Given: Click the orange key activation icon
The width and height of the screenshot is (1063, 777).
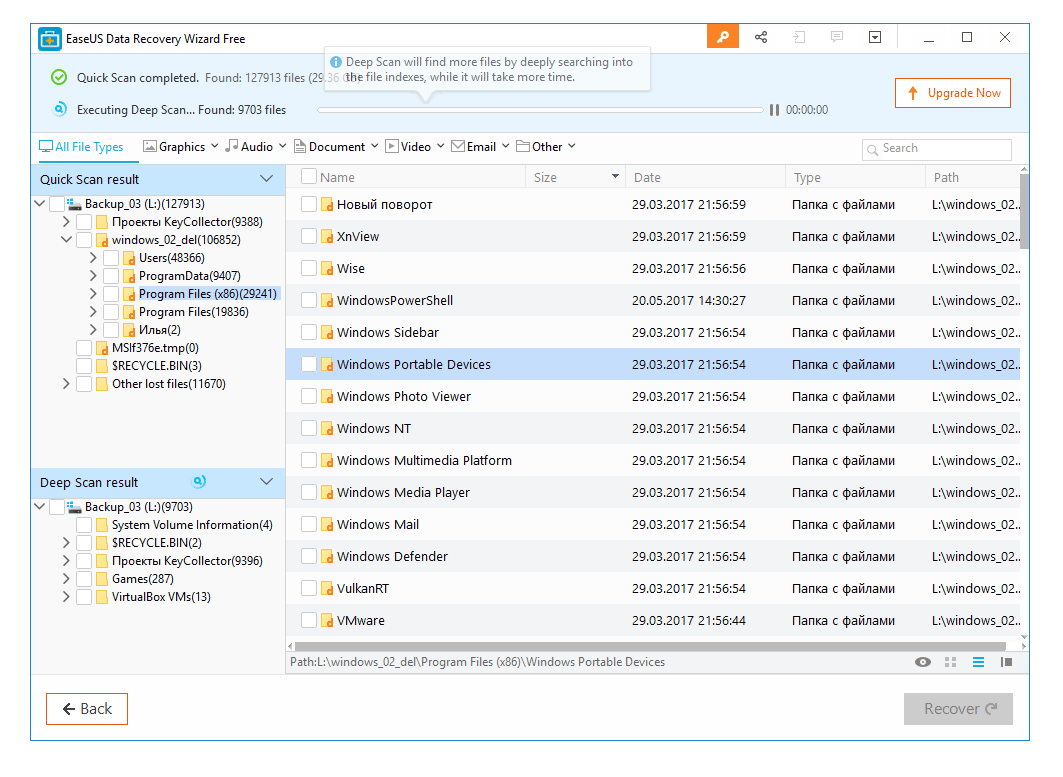Looking at the screenshot, I should (723, 37).
